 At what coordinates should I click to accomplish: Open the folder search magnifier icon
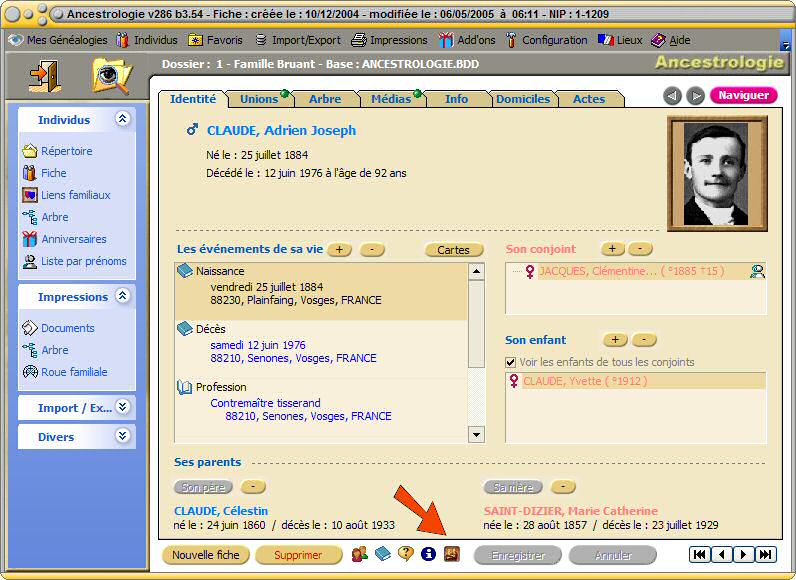pyautogui.click(x=111, y=76)
